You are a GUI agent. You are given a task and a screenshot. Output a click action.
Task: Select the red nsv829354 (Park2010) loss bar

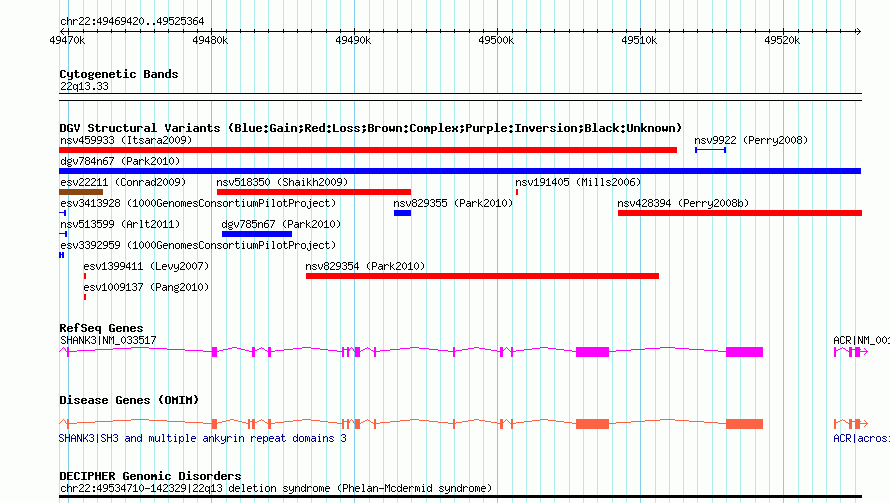point(482,276)
